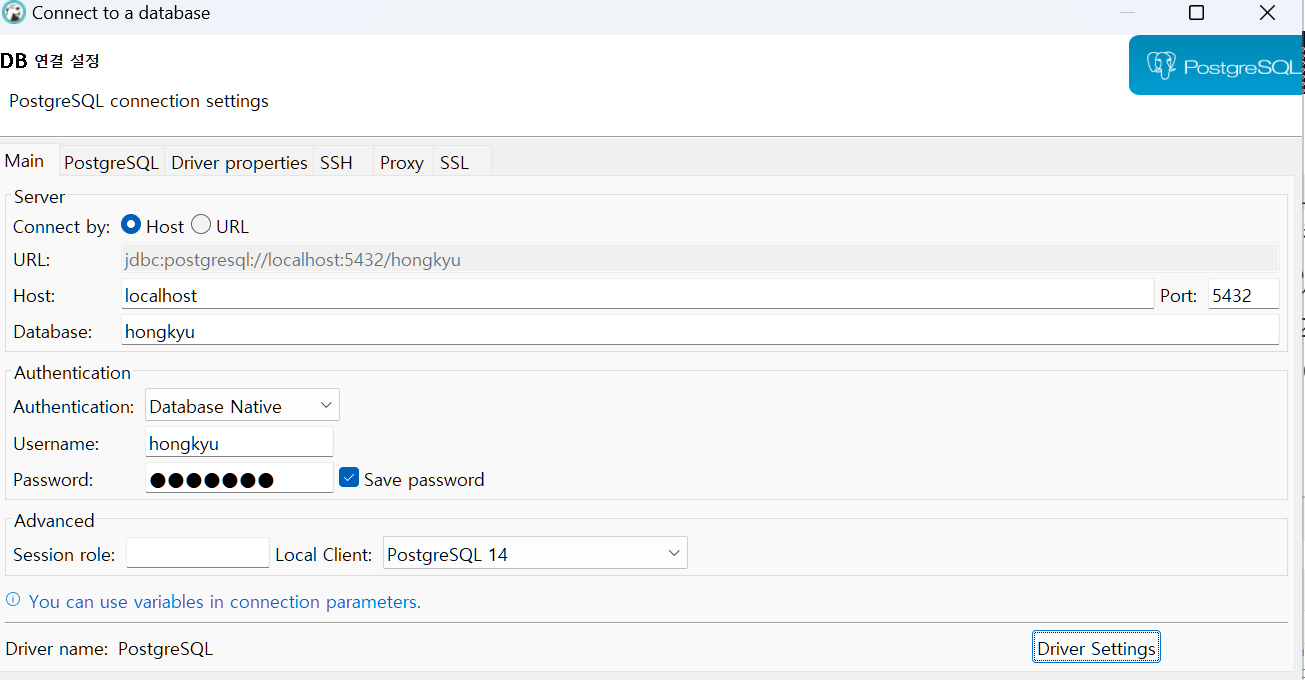Screen dimensions: 1305x680
Task: Open the Local Client dropdown
Action: click(x=535, y=553)
